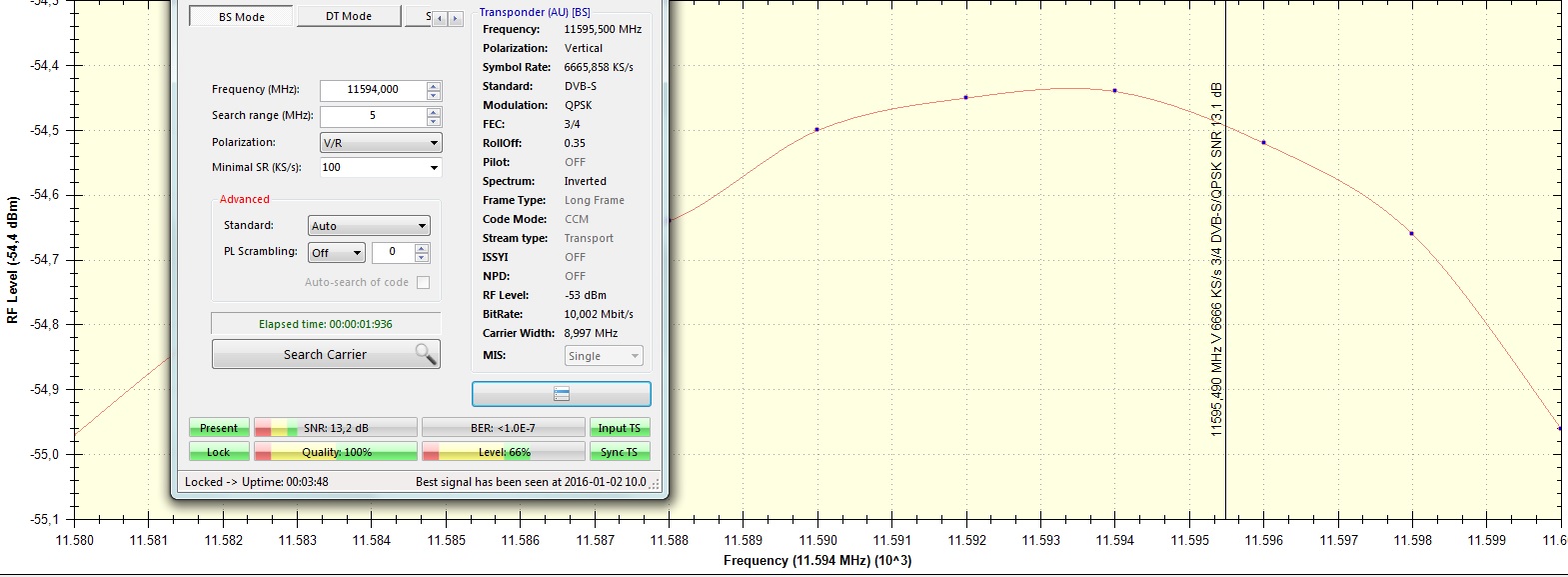Click the Sync TS indicator
This screenshot has width=1568, height=577.
pyautogui.click(x=620, y=452)
